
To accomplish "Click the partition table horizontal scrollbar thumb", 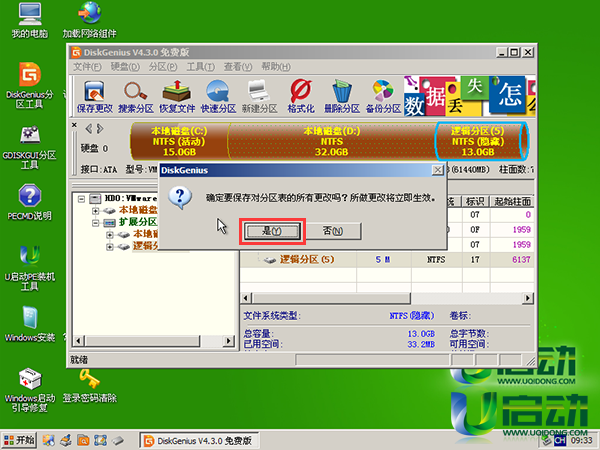I will (331, 298).
